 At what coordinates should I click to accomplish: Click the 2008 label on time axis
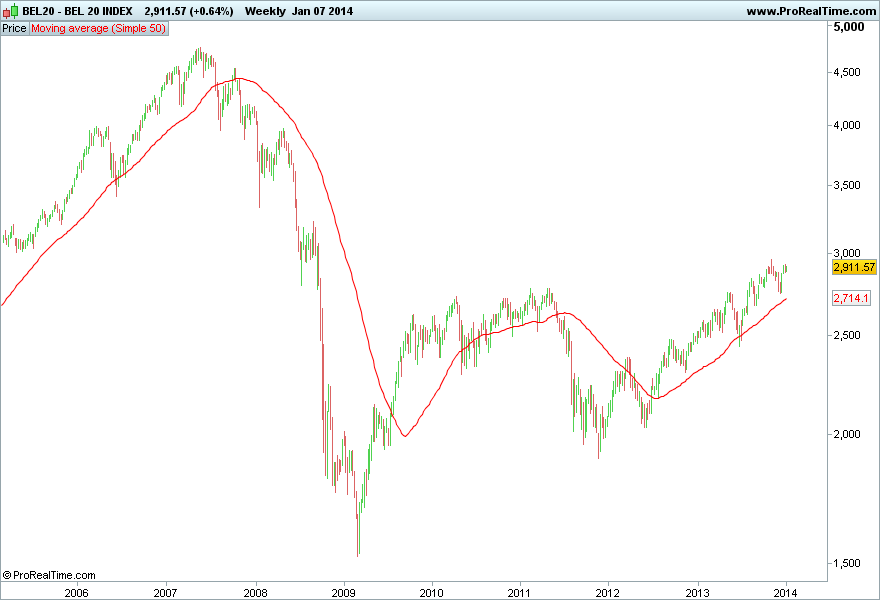(x=255, y=593)
